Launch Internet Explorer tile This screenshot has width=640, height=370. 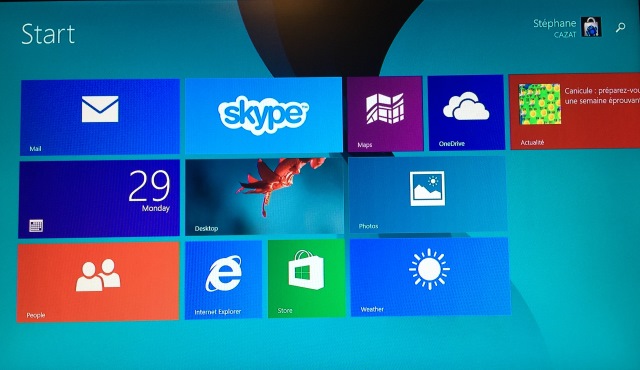click(223, 280)
